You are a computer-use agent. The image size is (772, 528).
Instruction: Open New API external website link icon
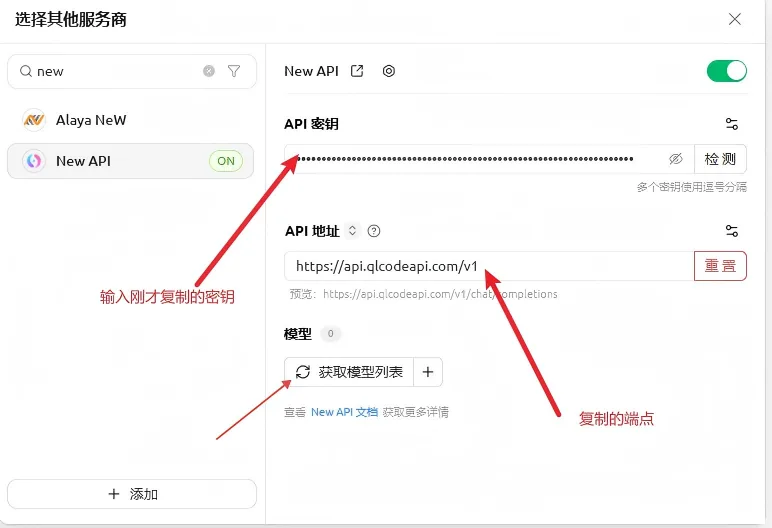tap(357, 71)
